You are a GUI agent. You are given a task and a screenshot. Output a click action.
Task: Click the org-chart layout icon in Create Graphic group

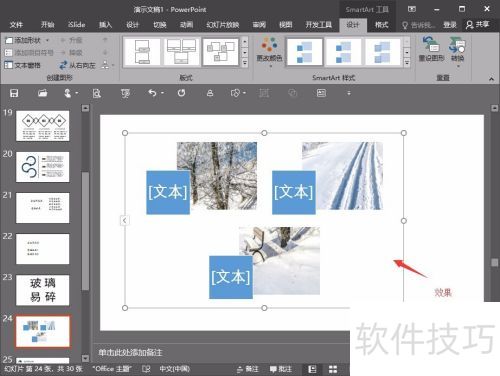(x=105, y=65)
